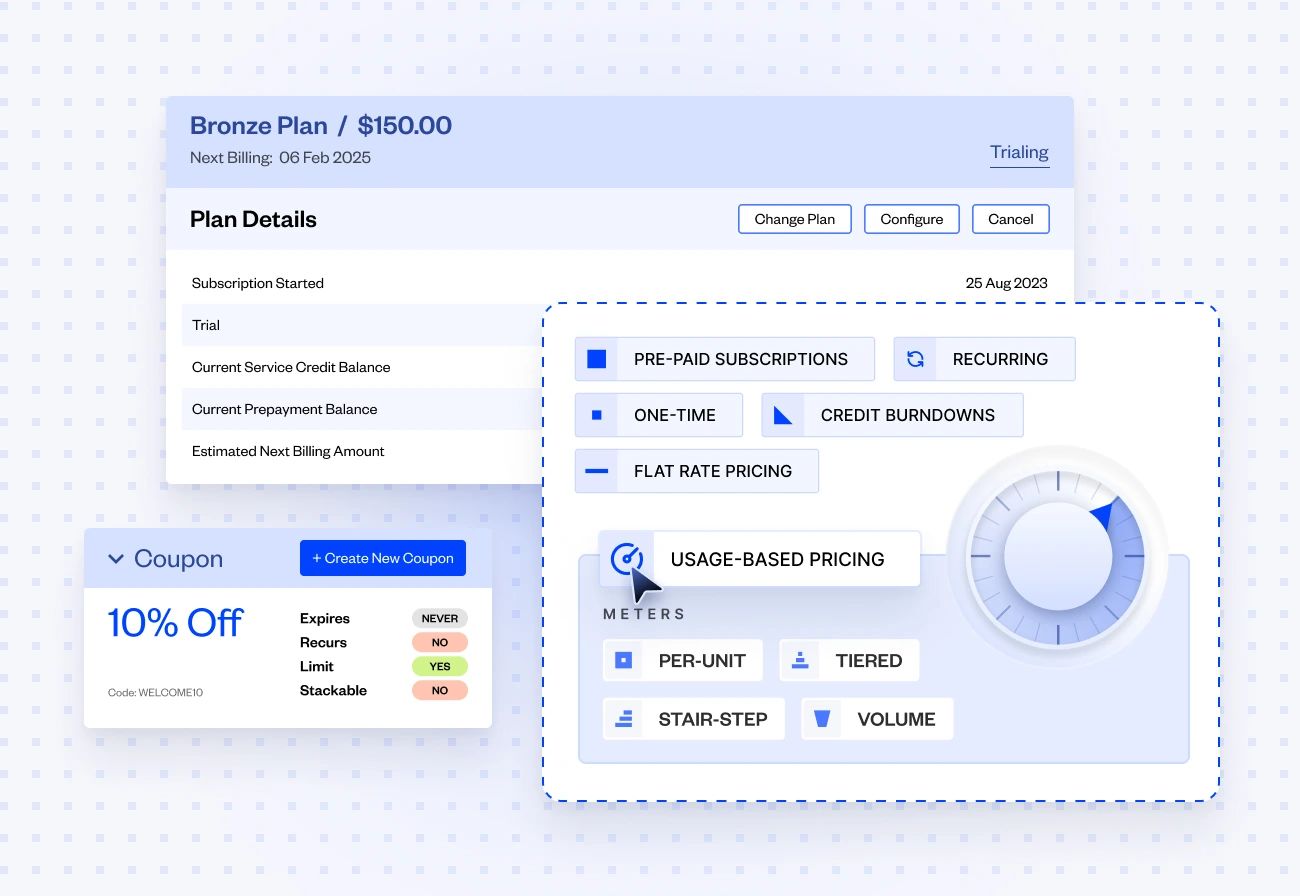Select the One-Time pricing option
The width and height of the screenshot is (1300, 896).
pos(658,415)
